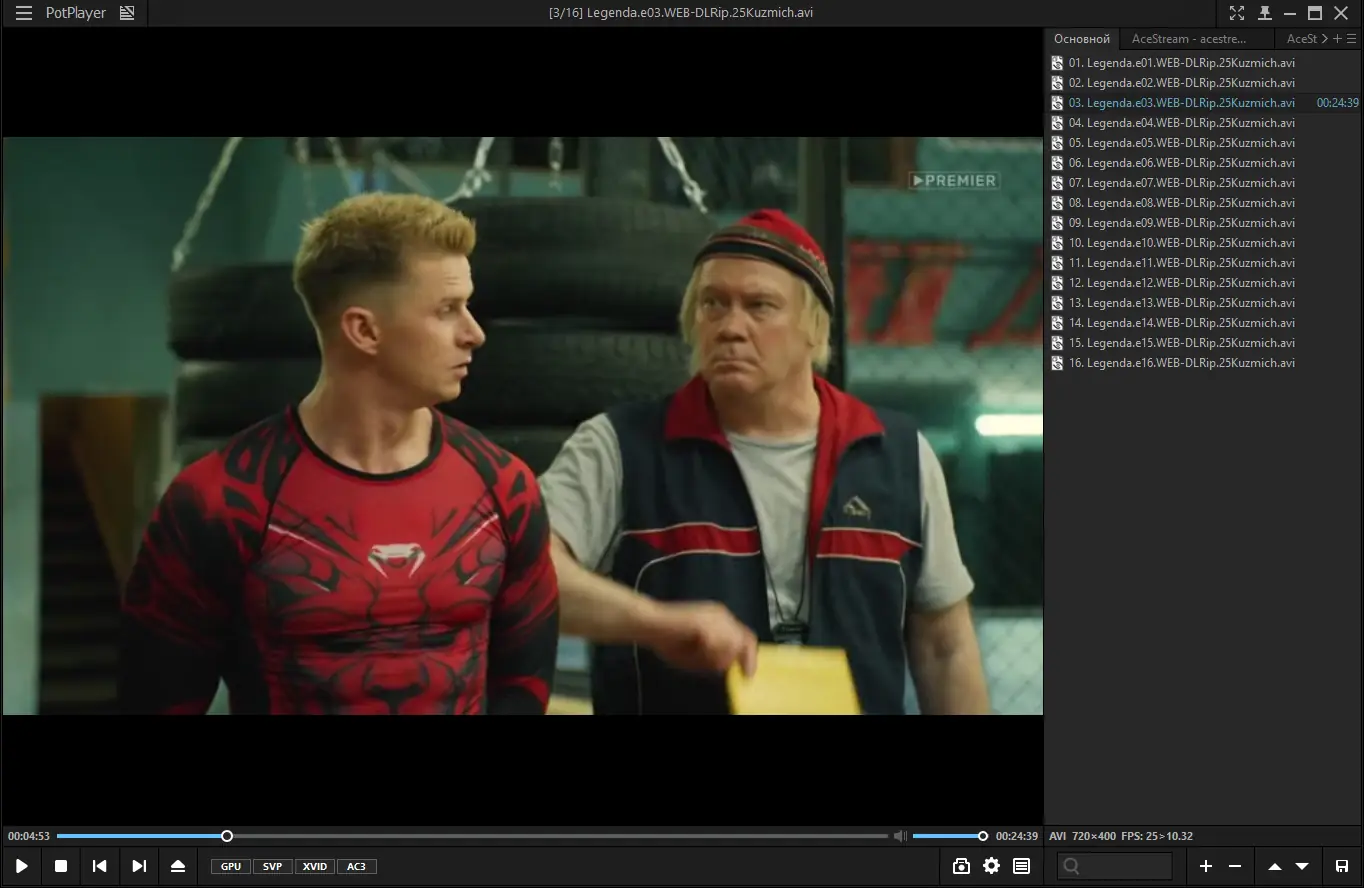
Task: Switch to fullscreen with the expand arrows icon
Action: 1237,13
